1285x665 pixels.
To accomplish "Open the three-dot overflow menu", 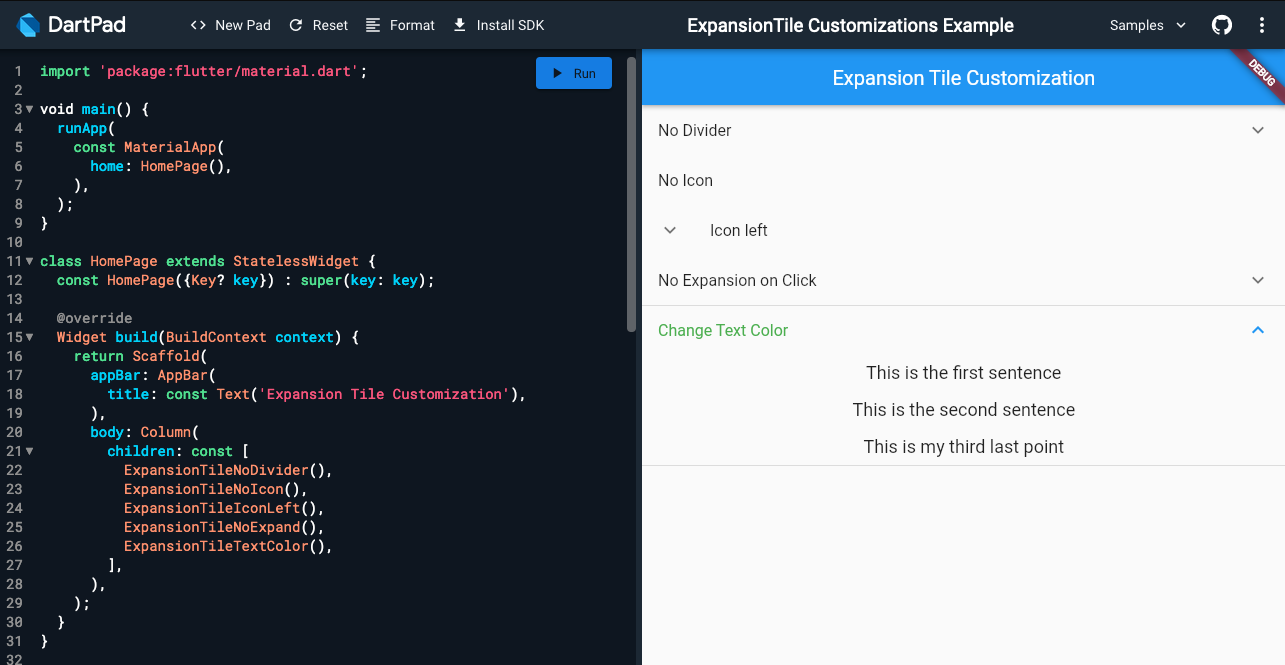I will [1262, 24].
